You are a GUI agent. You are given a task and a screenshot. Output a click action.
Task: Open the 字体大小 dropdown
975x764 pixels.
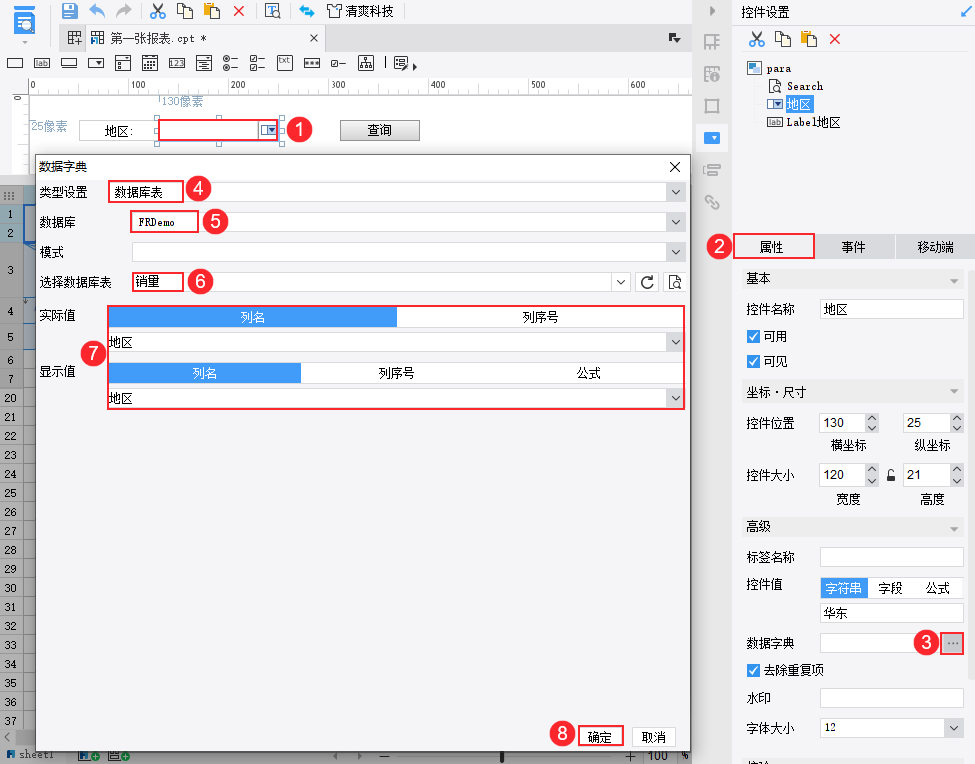[954, 728]
